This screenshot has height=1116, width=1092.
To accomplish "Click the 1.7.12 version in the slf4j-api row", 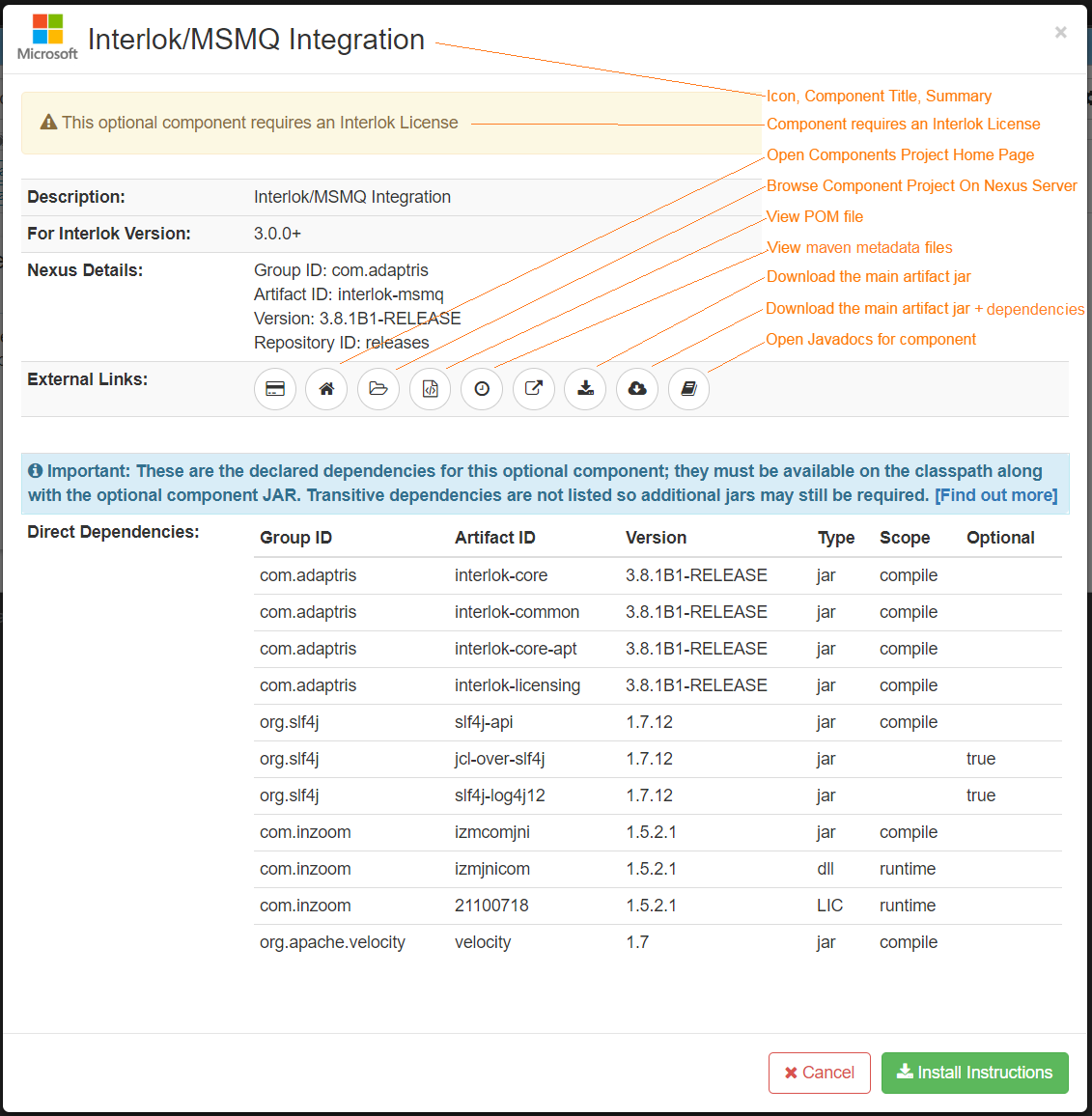I will tap(649, 722).
